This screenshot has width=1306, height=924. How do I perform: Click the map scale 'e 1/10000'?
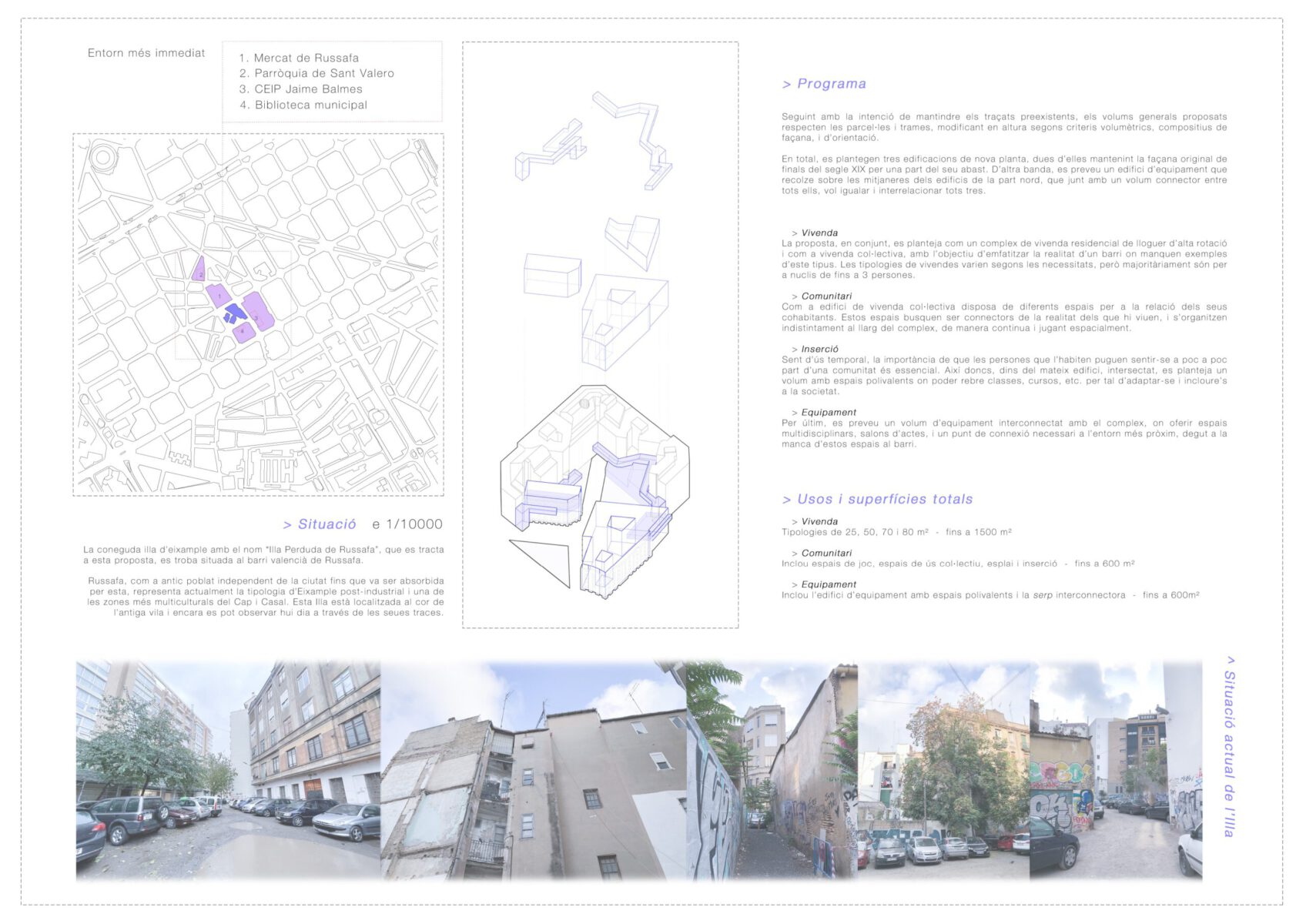407,524
